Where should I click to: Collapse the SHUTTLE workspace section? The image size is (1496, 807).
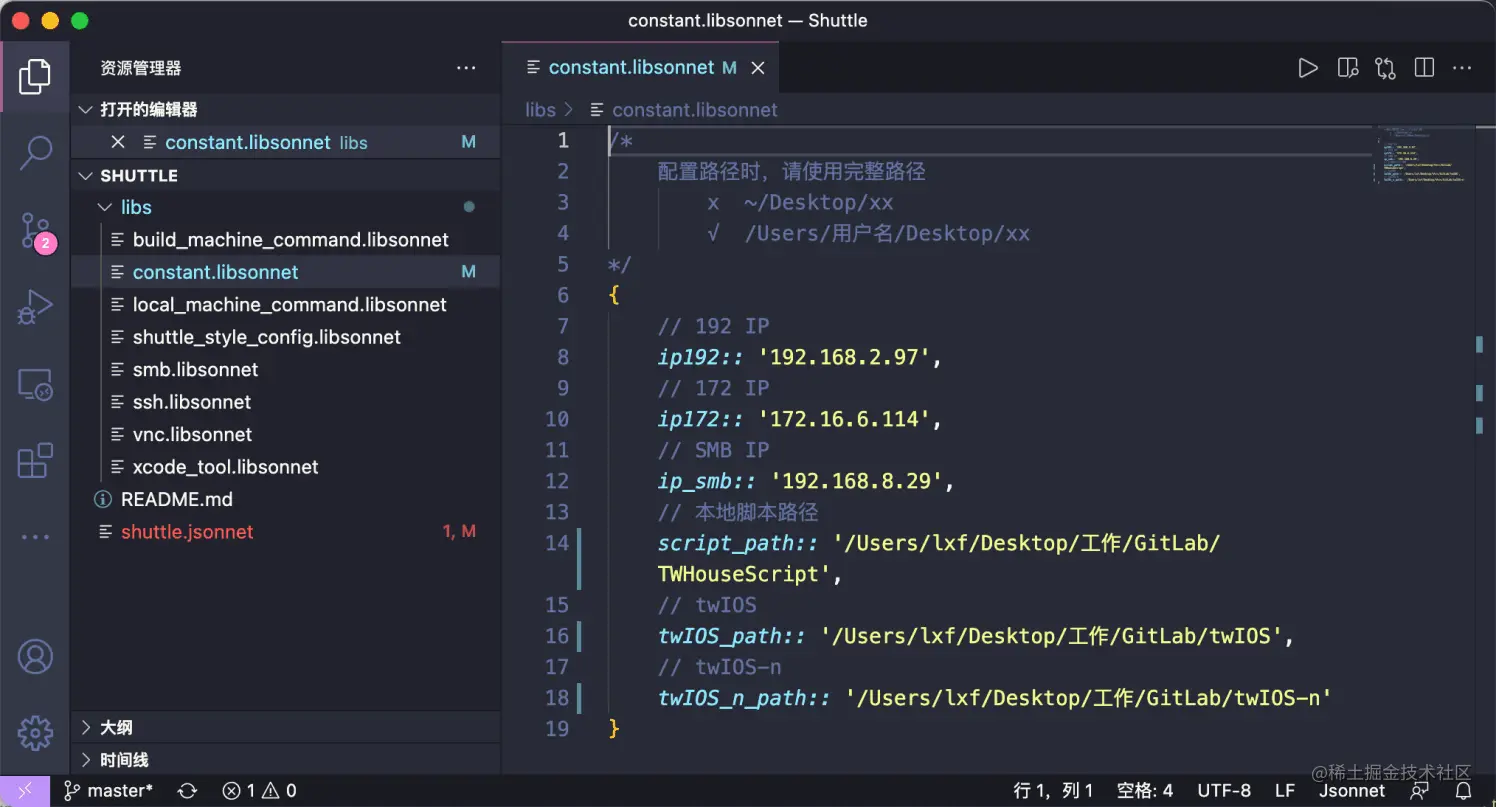point(286,175)
